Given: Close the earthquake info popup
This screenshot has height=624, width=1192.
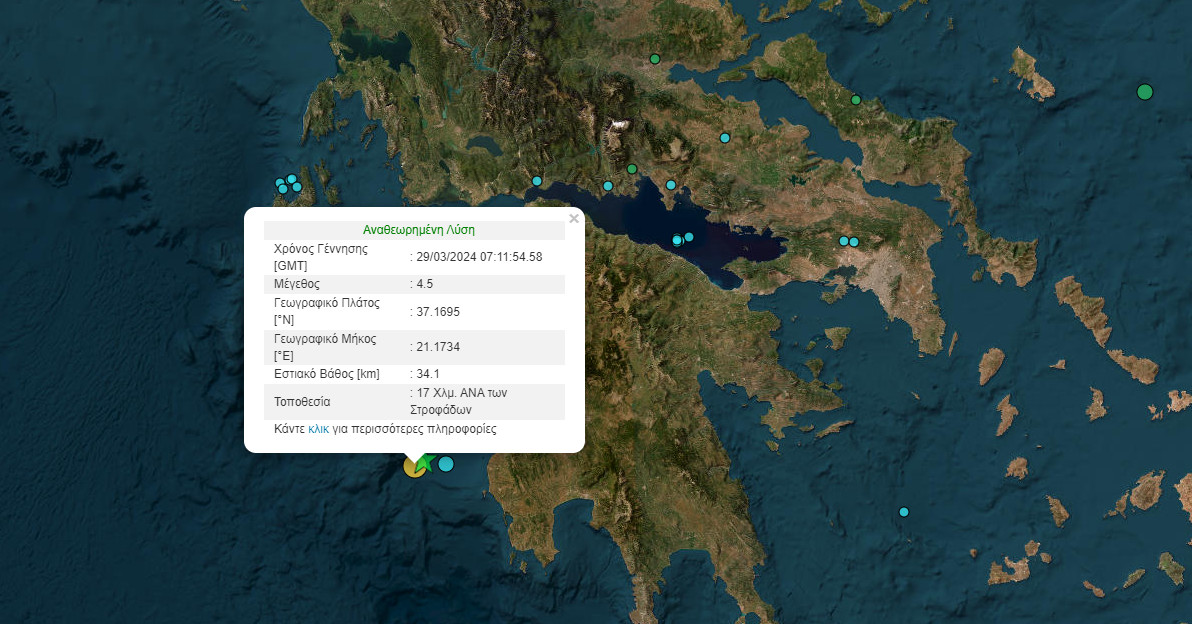Looking at the screenshot, I should pyautogui.click(x=574, y=218).
